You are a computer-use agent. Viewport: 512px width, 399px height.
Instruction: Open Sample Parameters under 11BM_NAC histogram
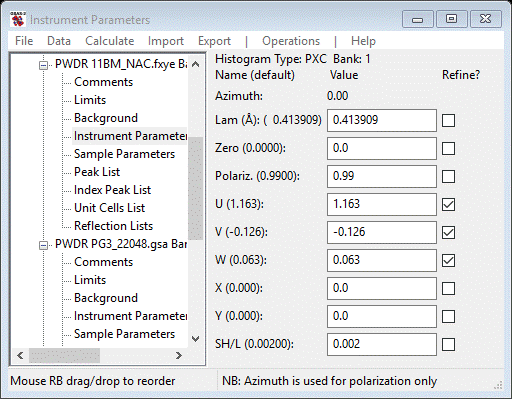point(124,154)
